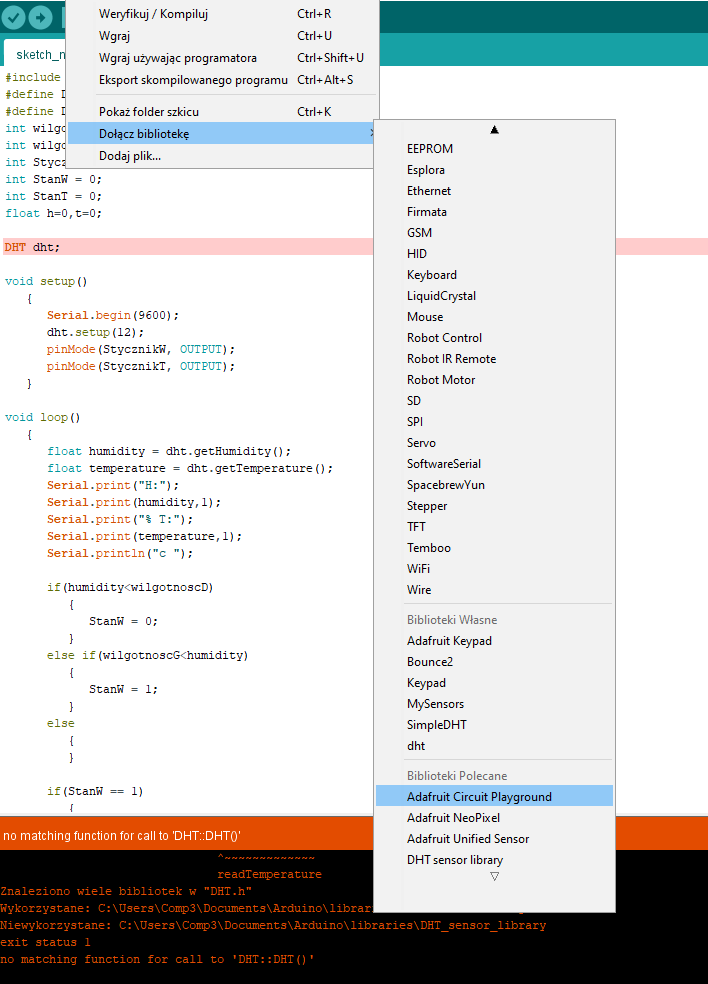708x984 pixels.
Task: Choose Wgraj menu item
Action: tap(223, 36)
